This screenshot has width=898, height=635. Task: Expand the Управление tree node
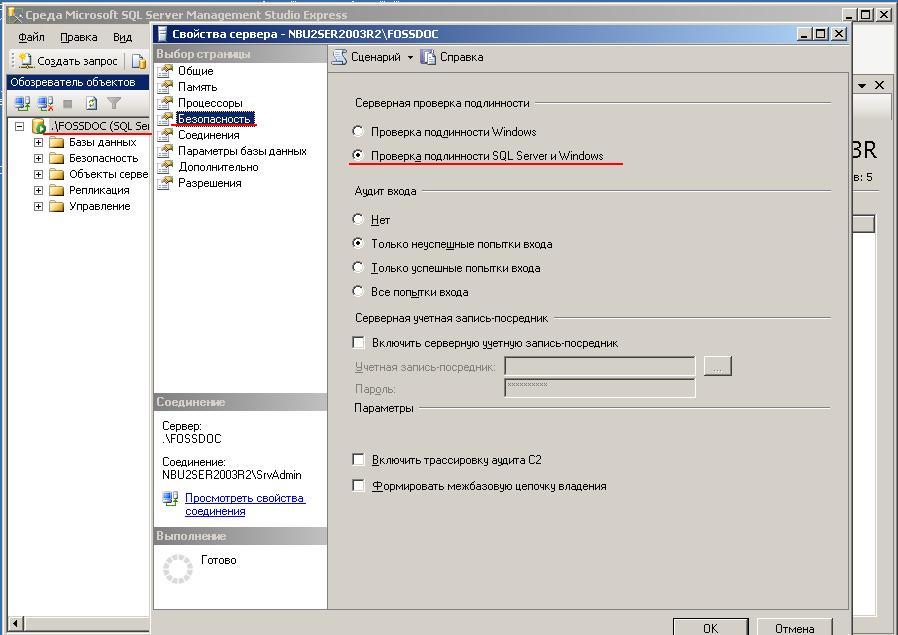point(38,207)
